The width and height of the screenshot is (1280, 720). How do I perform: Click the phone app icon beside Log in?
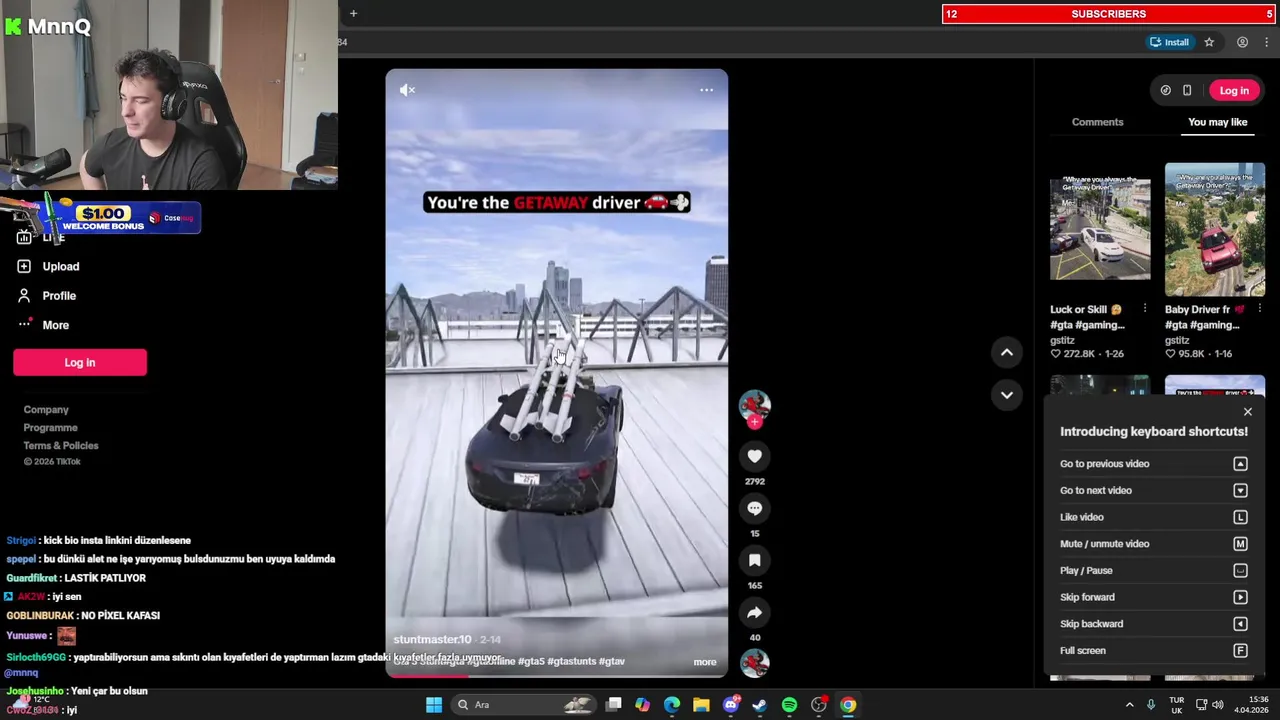[1187, 90]
